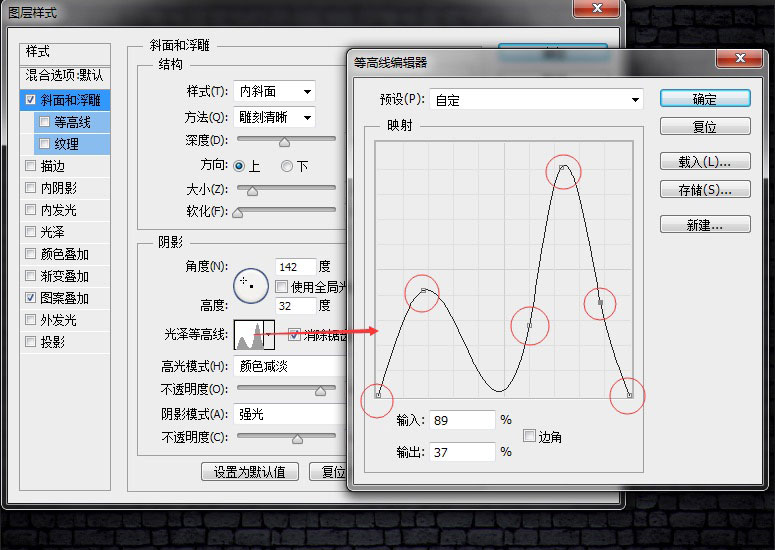
Task: Click highlight 不透明度(O) slider handle
Action: coord(320,391)
